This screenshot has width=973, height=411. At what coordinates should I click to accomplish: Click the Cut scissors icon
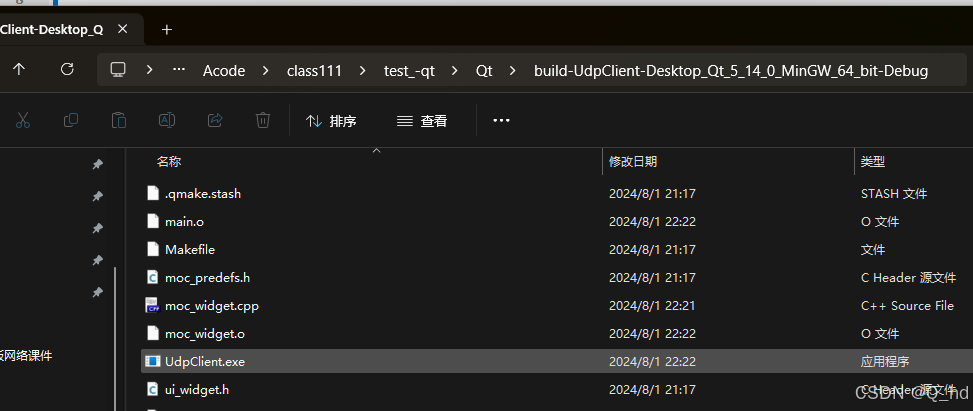pos(23,121)
